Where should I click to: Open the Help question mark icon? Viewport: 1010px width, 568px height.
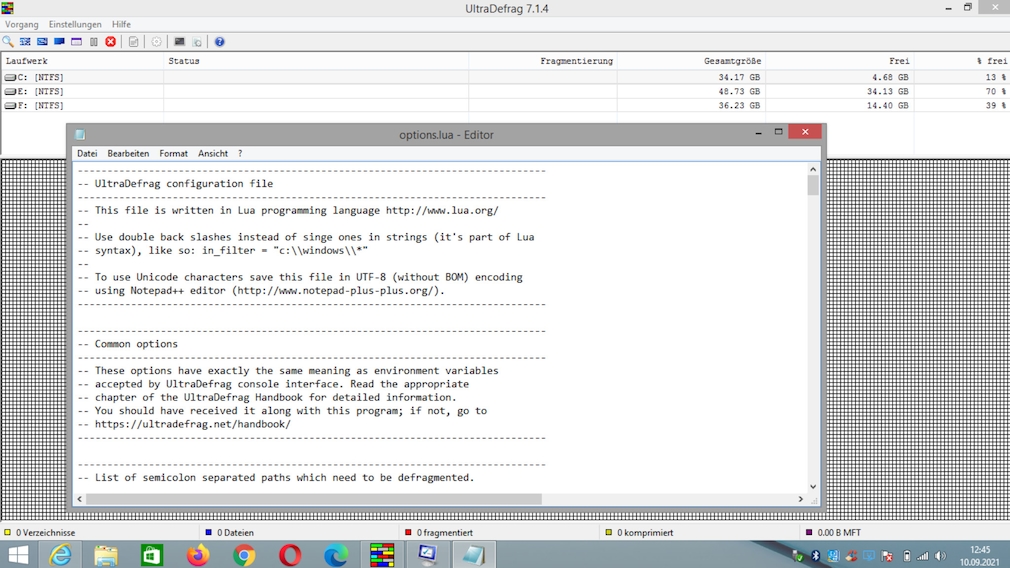click(x=220, y=42)
